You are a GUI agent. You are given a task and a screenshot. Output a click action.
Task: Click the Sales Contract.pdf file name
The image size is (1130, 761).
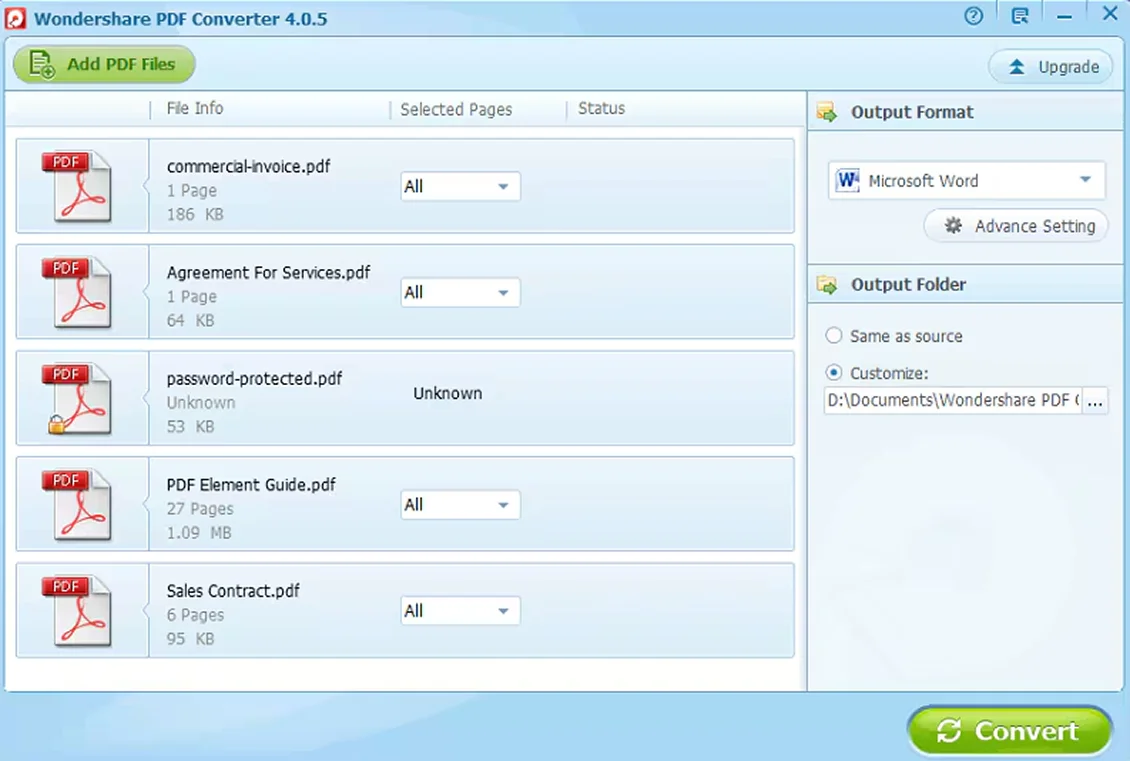[233, 591]
